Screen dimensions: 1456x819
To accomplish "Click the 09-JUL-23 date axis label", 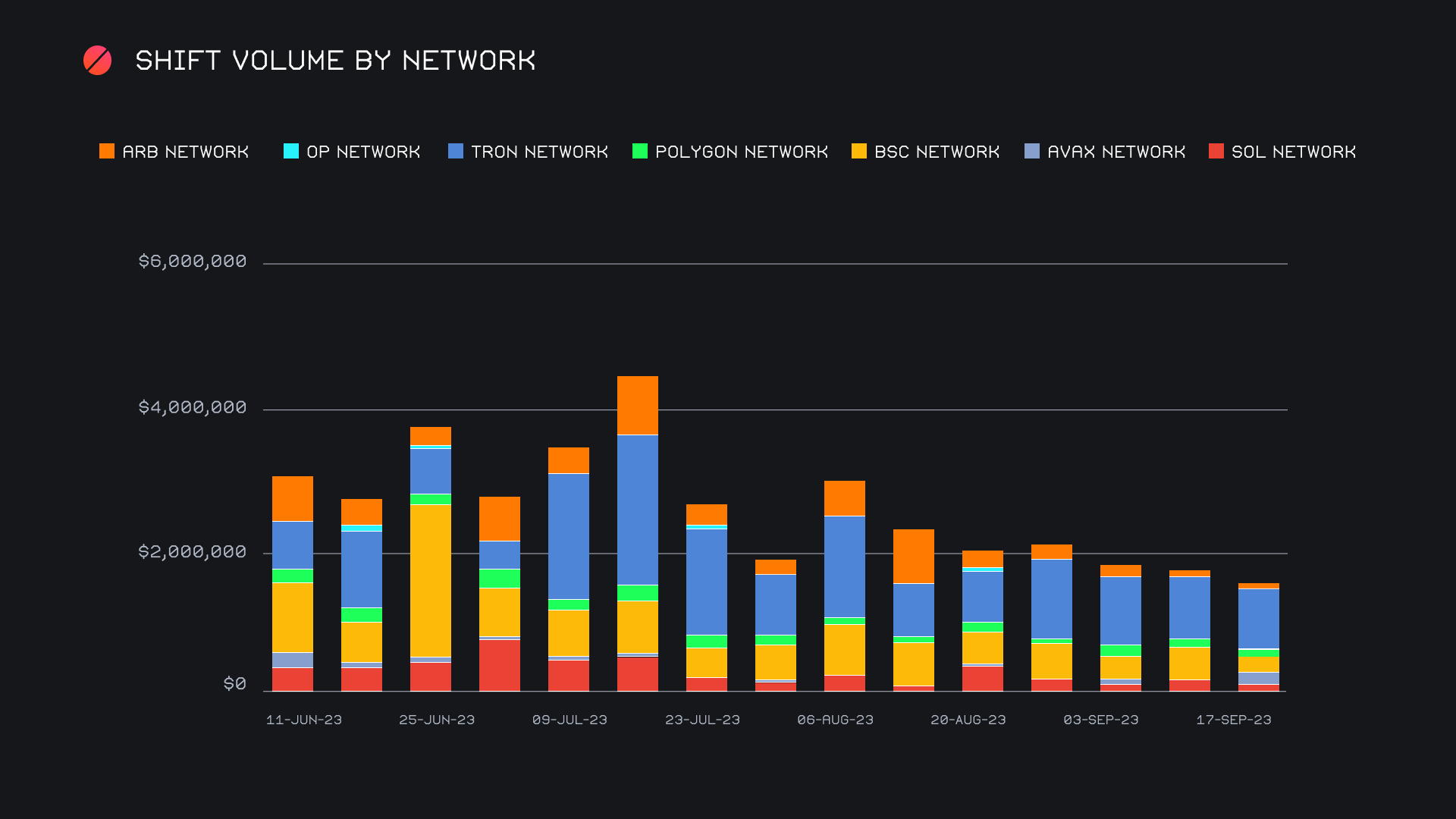I will pos(570,720).
